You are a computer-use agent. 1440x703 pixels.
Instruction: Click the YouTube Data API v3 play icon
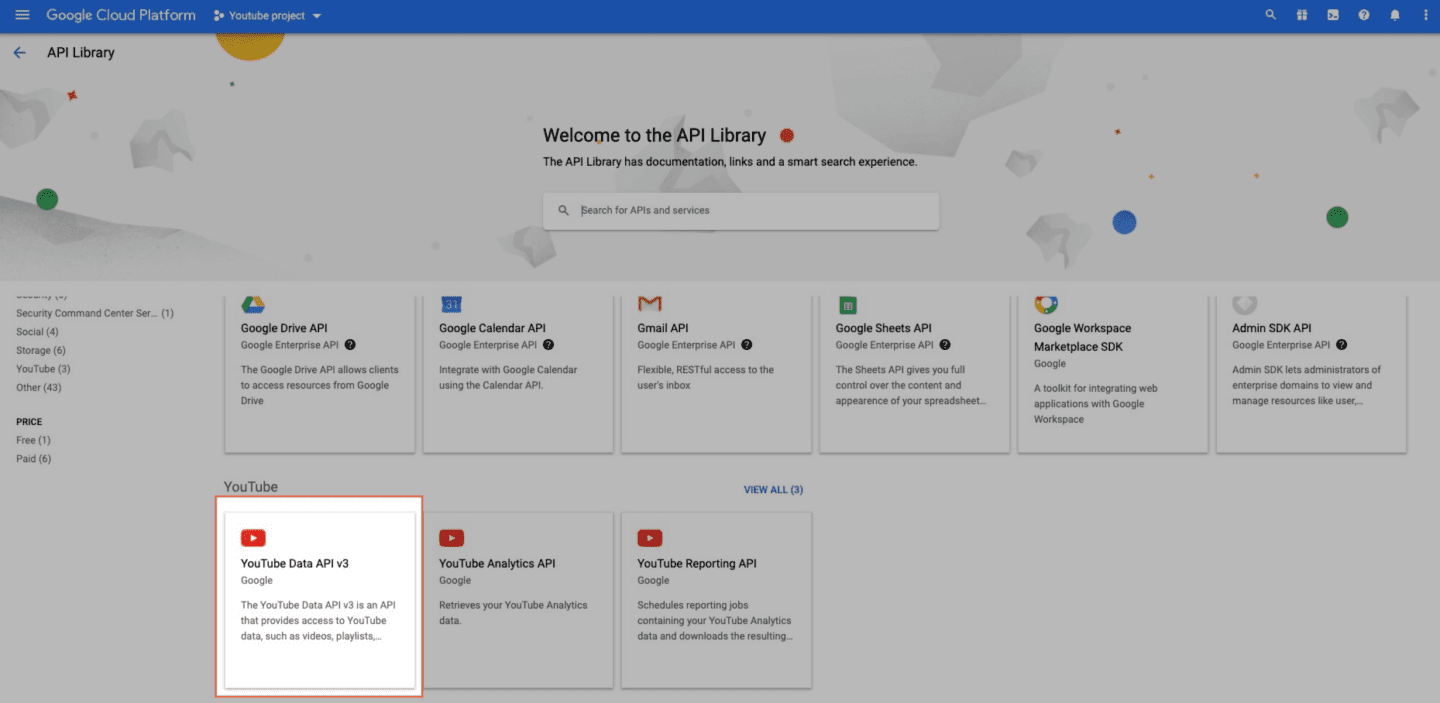pos(253,538)
